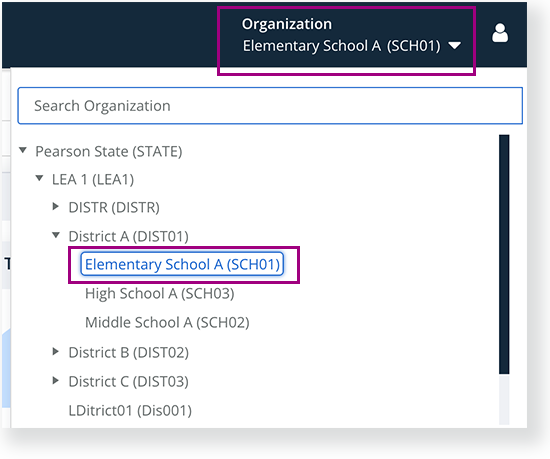Screen dimensions: 550x459
Task: Select High School A (SCH03)
Action: (x=160, y=293)
